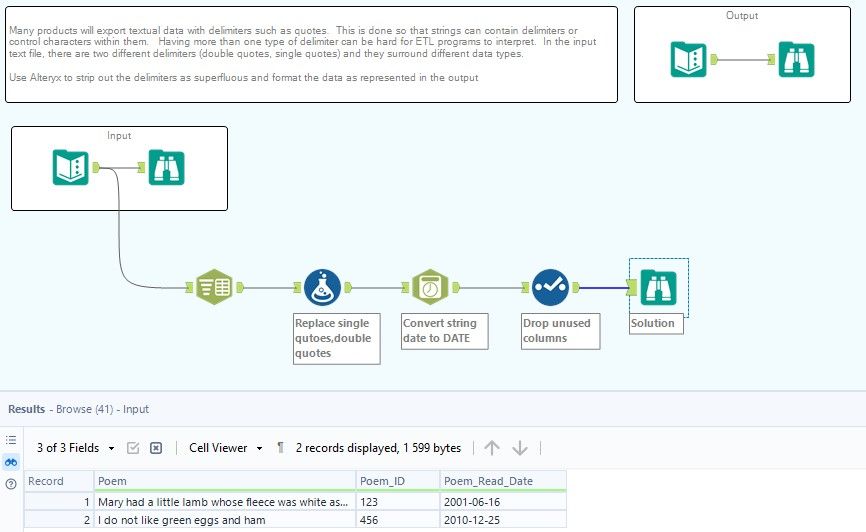Open the help icon in Results sidebar
866x532 pixels.
11,484
